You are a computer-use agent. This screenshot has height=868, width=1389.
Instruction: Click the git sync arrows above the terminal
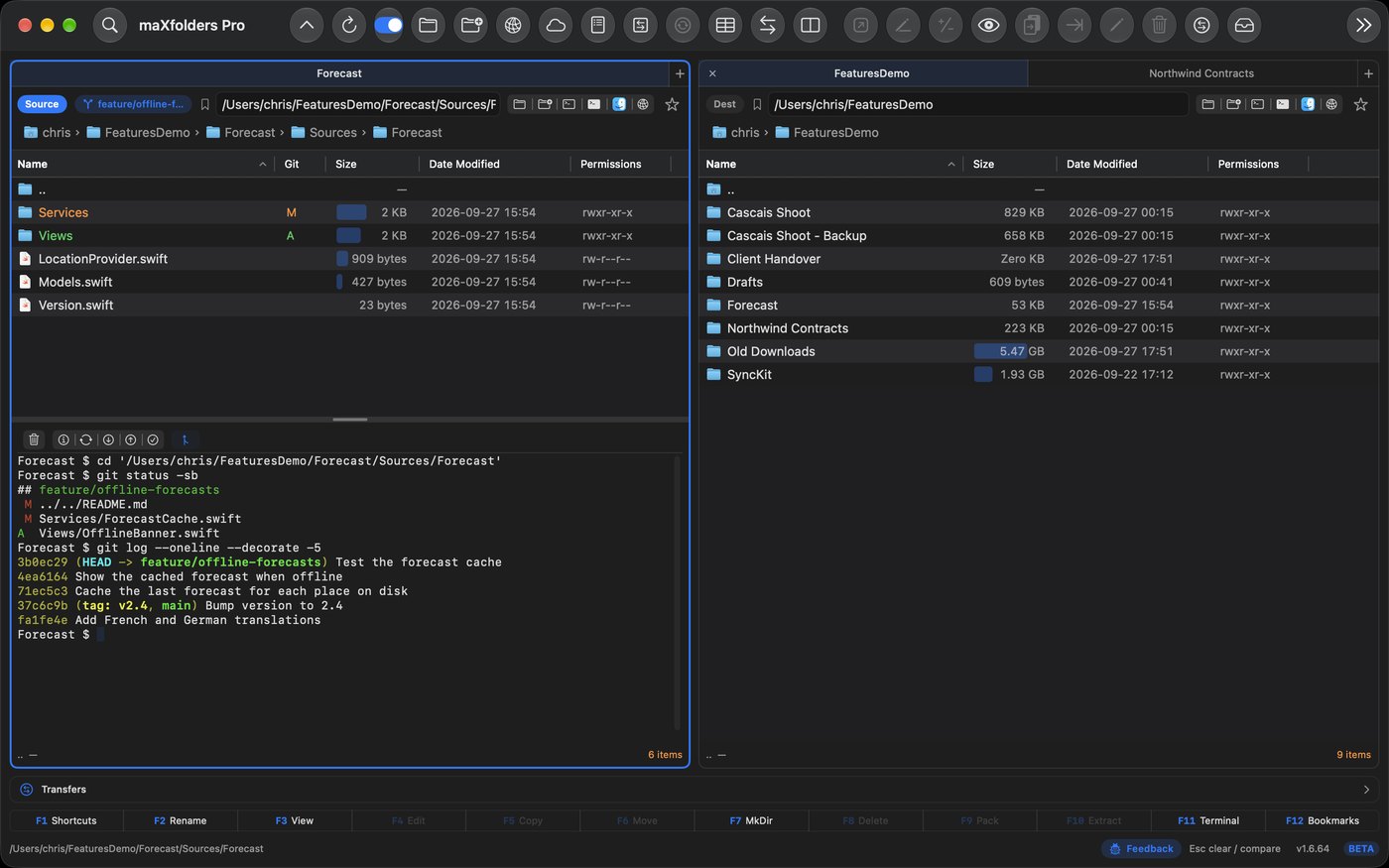[86, 439]
